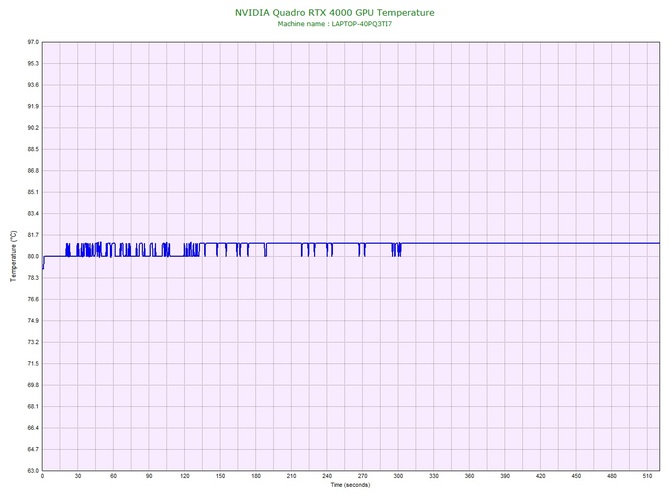The height and width of the screenshot is (502, 670).
Task: Click the 63.0 y-axis value
Action: (33, 471)
